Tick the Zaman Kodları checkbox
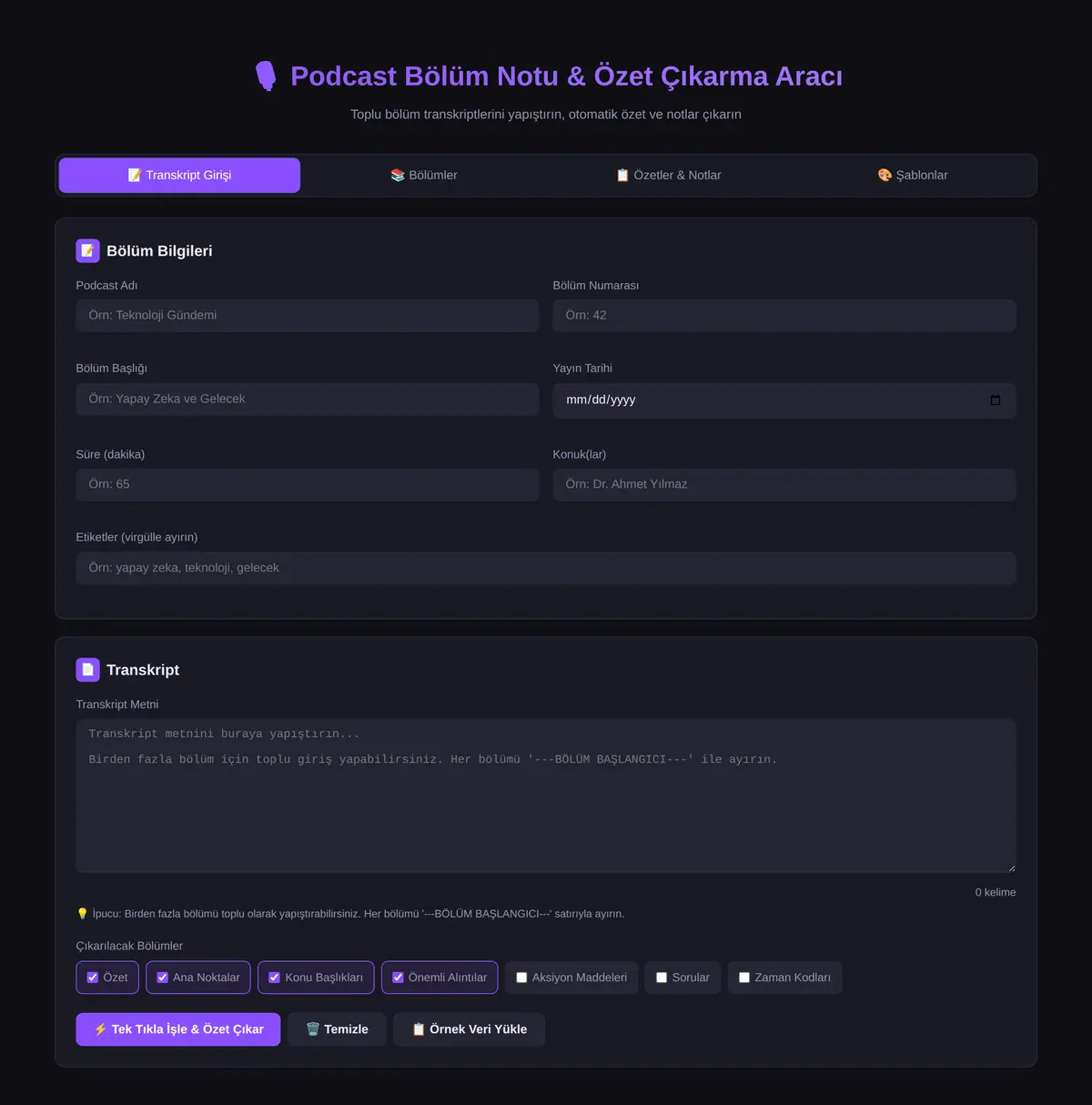This screenshot has height=1105, width=1092. click(x=744, y=978)
